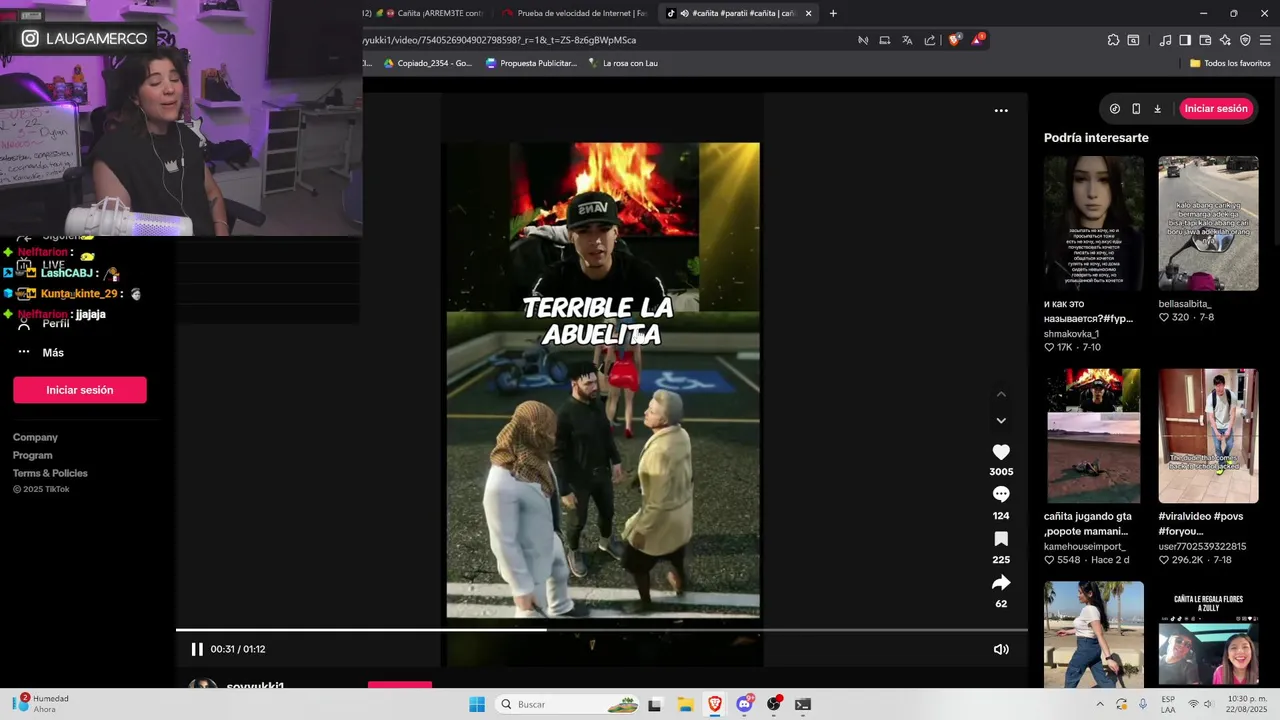Click the taskbar Buscar search box

click(x=569, y=704)
